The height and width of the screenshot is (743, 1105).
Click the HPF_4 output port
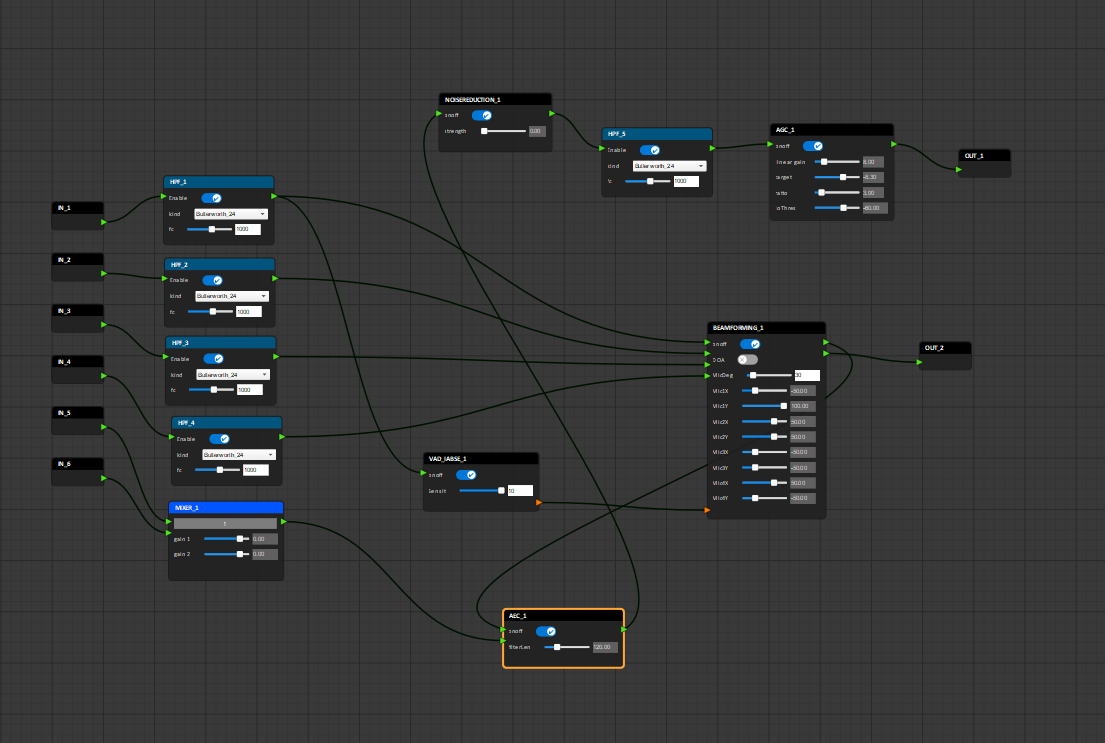(x=282, y=437)
